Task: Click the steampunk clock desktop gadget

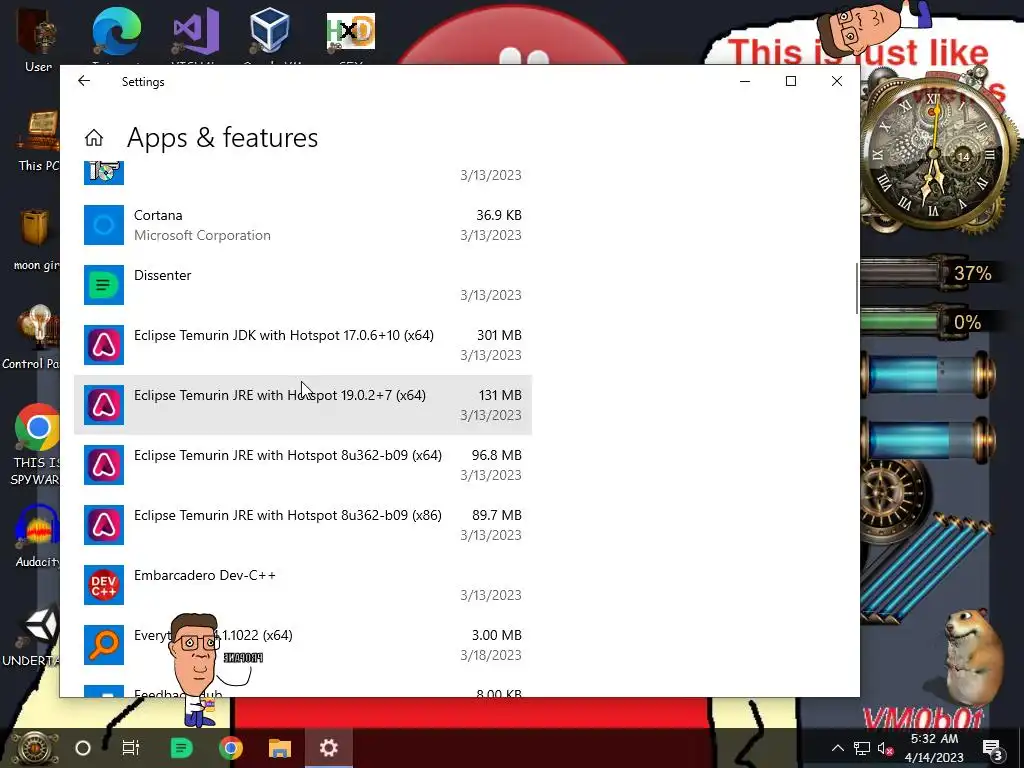Action: (936, 154)
